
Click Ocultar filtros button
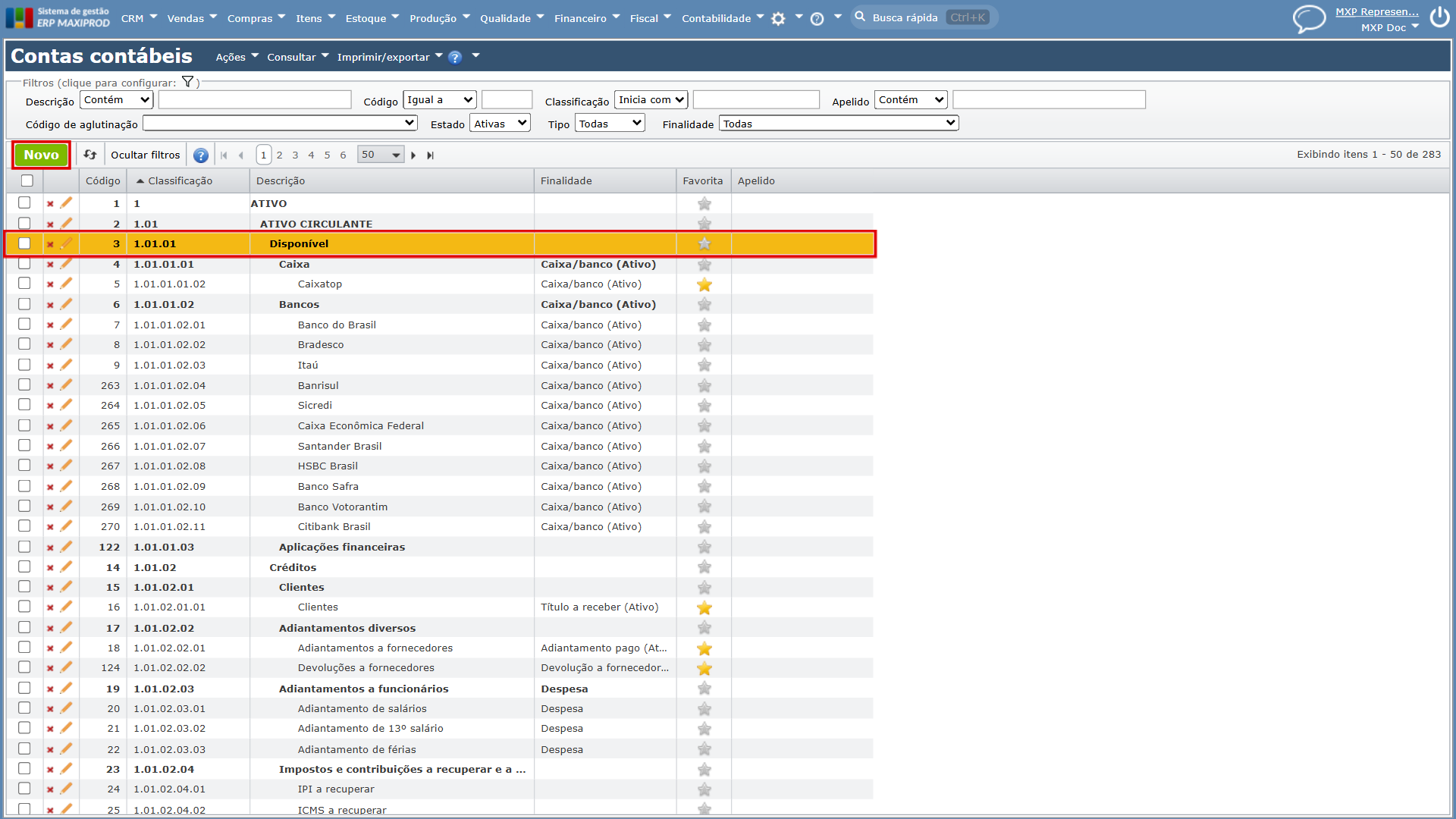coord(145,155)
